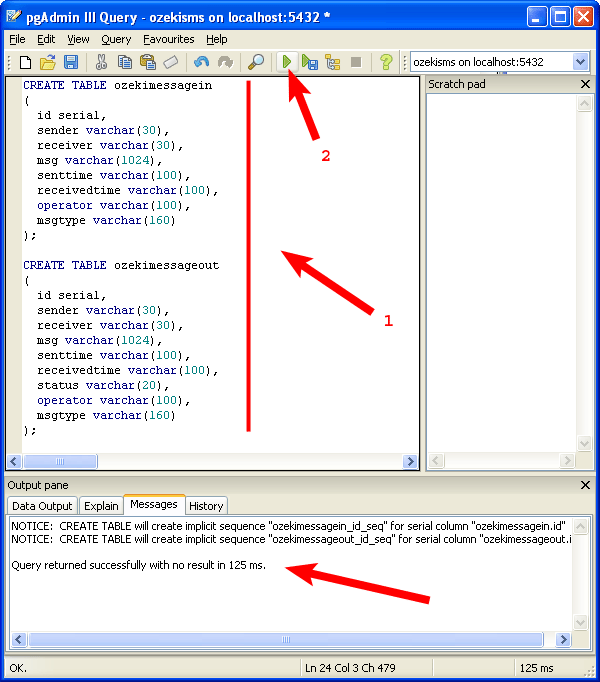This screenshot has height=682, width=600.
Task: Click the '125 ms' status bar field
Action: point(536,668)
